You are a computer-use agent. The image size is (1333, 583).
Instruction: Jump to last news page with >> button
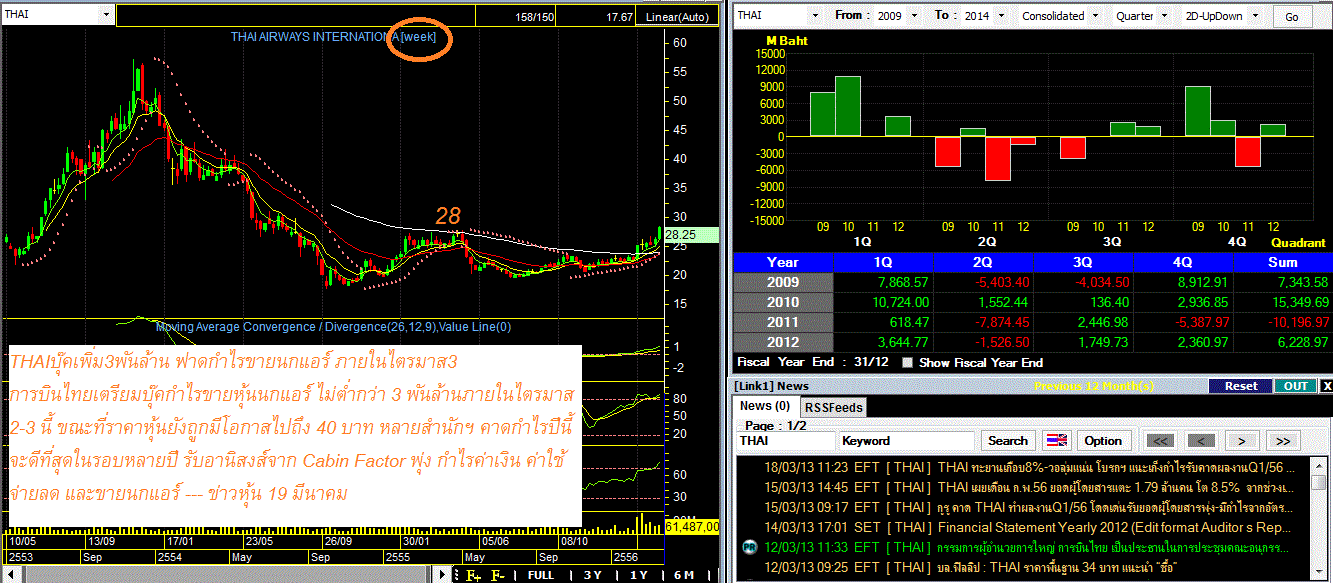pos(1284,440)
